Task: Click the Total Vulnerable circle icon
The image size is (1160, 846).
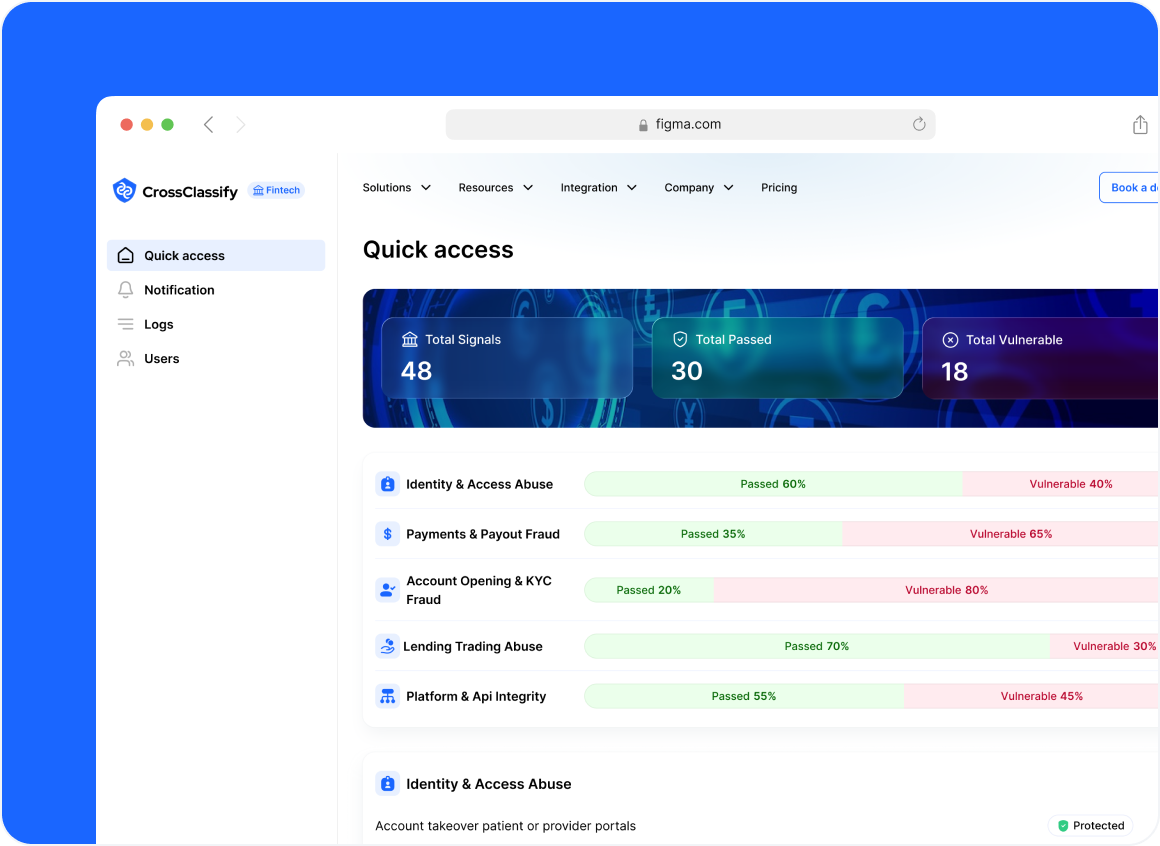Action: click(x=949, y=340)
